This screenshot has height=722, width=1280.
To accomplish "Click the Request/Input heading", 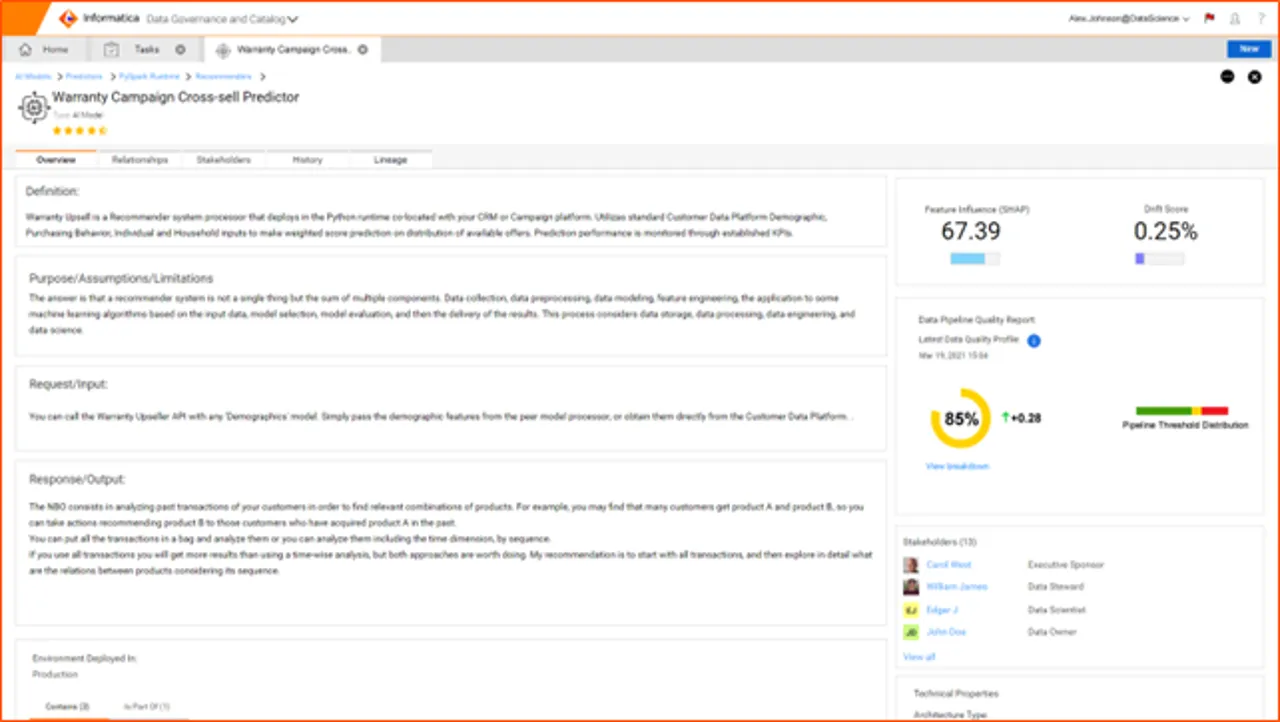I will pos(68,384).
